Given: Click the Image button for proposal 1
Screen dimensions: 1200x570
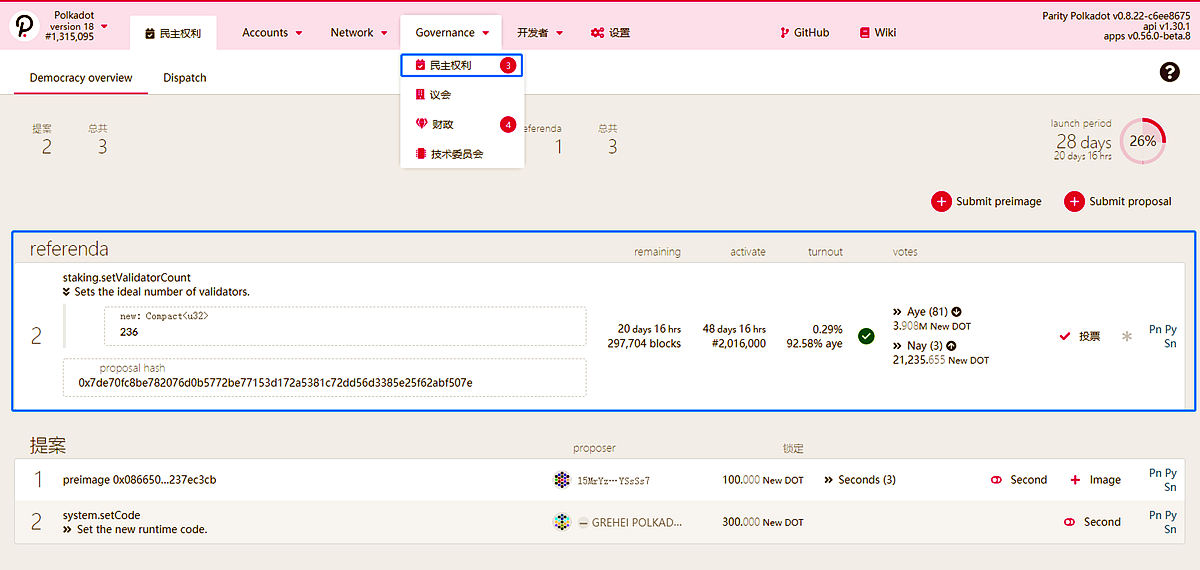Looking at the screenshot, I should (1095, 480).
